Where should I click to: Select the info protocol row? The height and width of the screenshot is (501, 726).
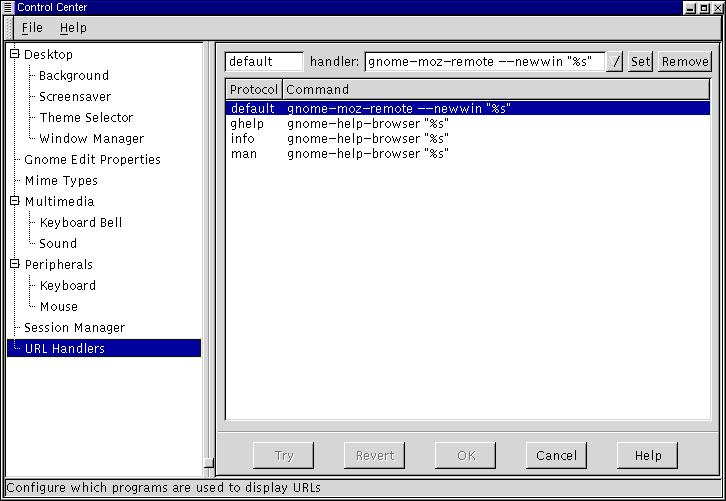coord(243,139)
